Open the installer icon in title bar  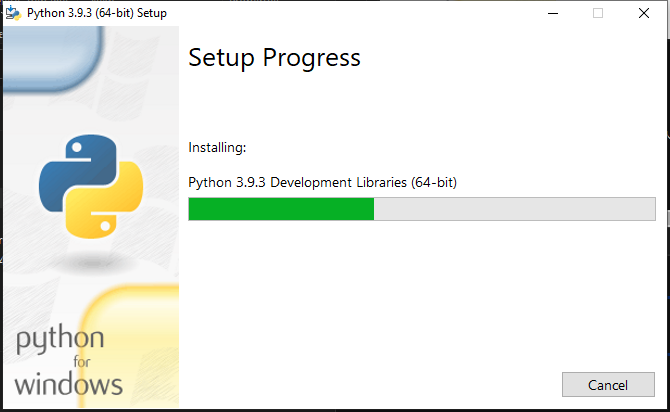13,13
